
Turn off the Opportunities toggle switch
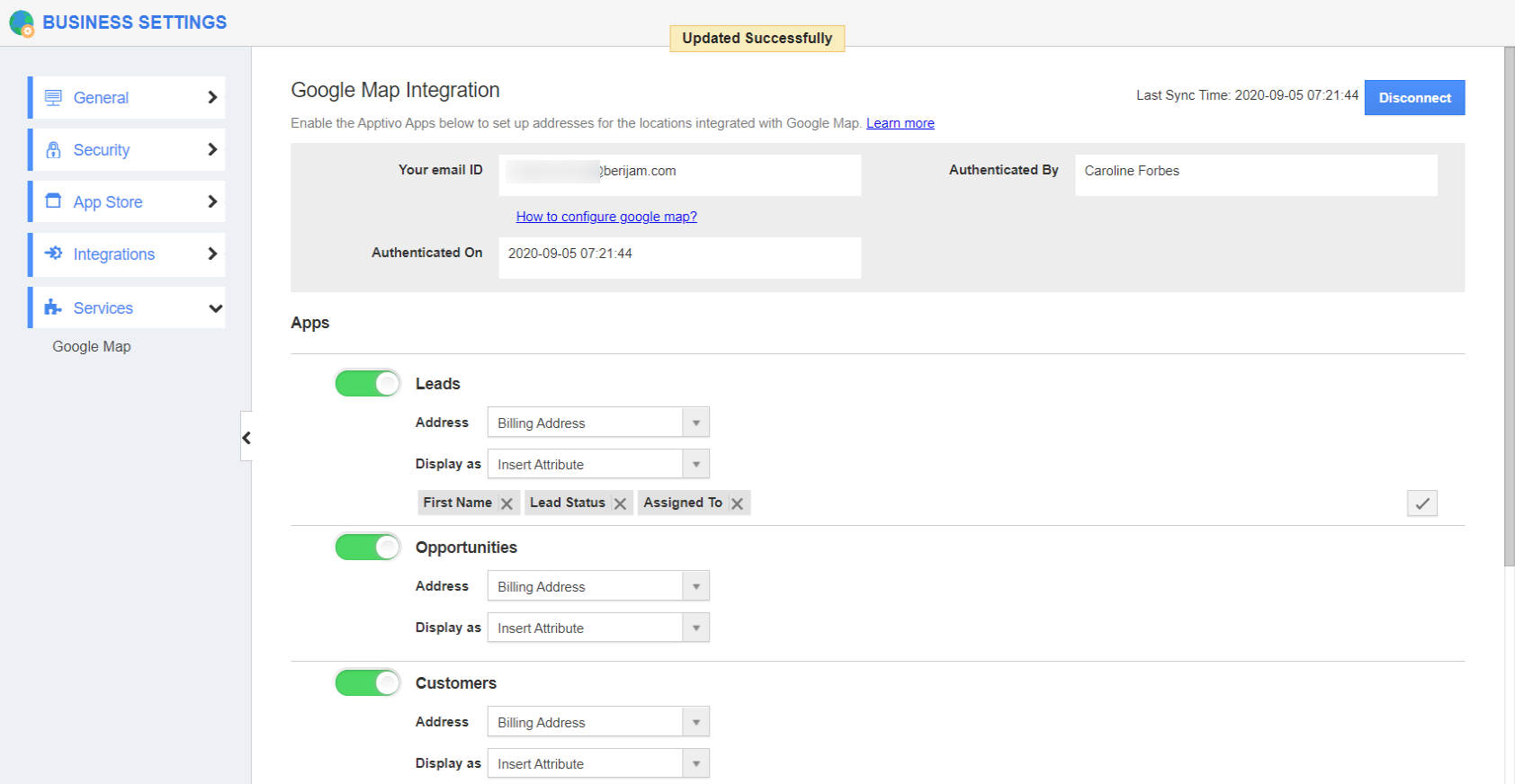coord(367,548)
